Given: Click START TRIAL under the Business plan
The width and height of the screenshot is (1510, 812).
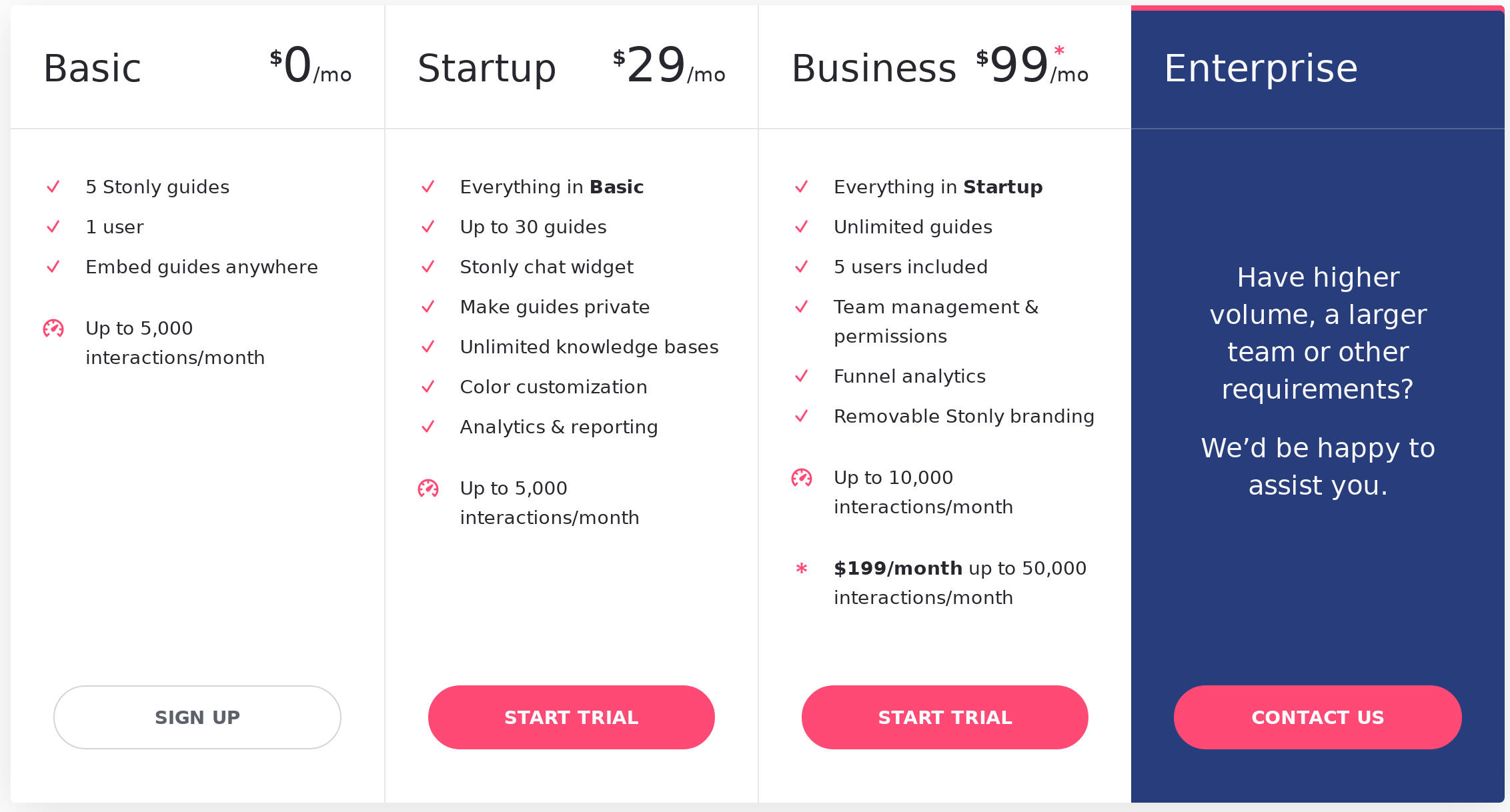Looking at the screenshot, I should coord(945,717).
